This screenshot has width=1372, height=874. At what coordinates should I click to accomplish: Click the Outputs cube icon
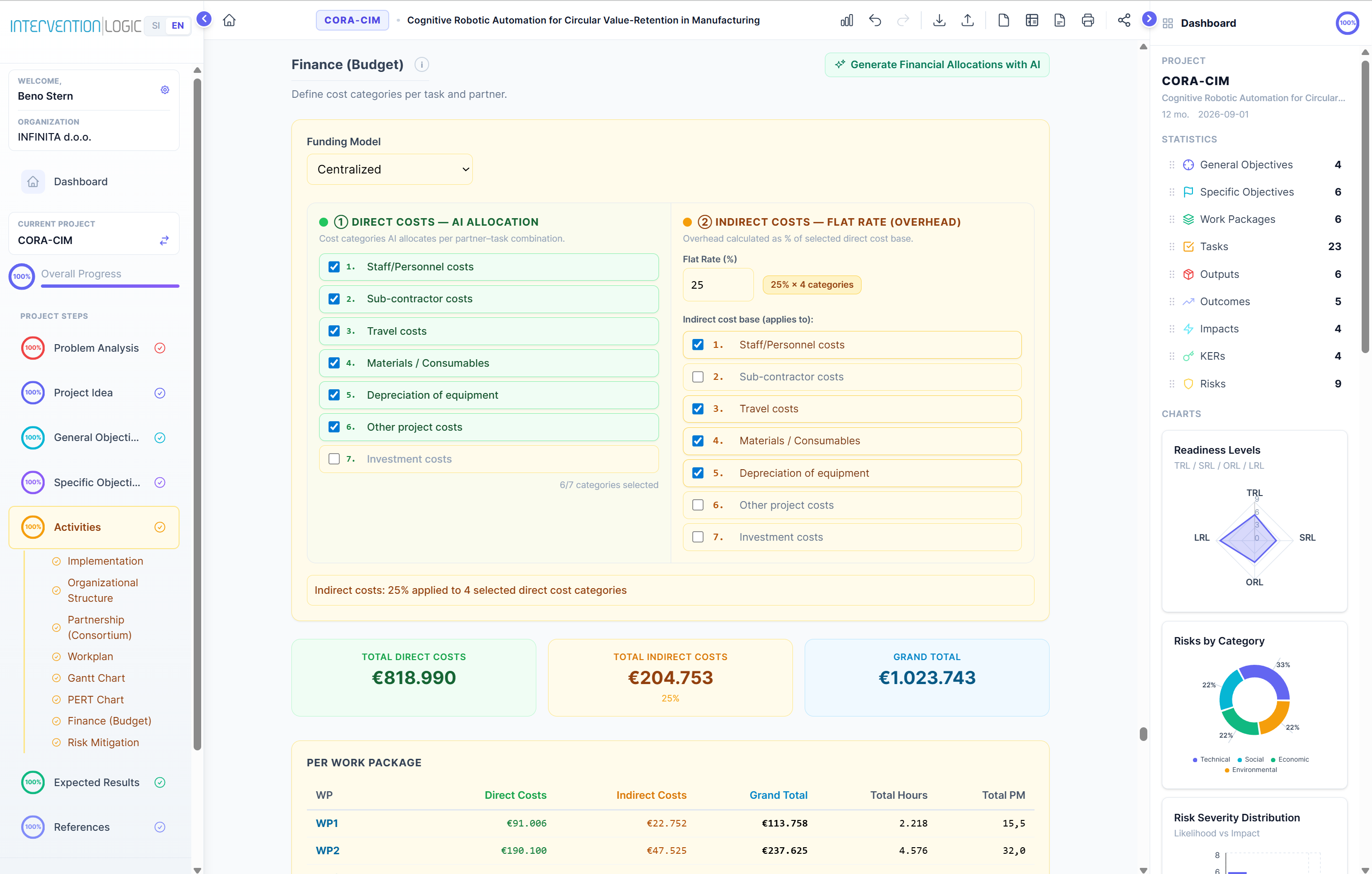pyautogui.click(x=1188, y=274)
